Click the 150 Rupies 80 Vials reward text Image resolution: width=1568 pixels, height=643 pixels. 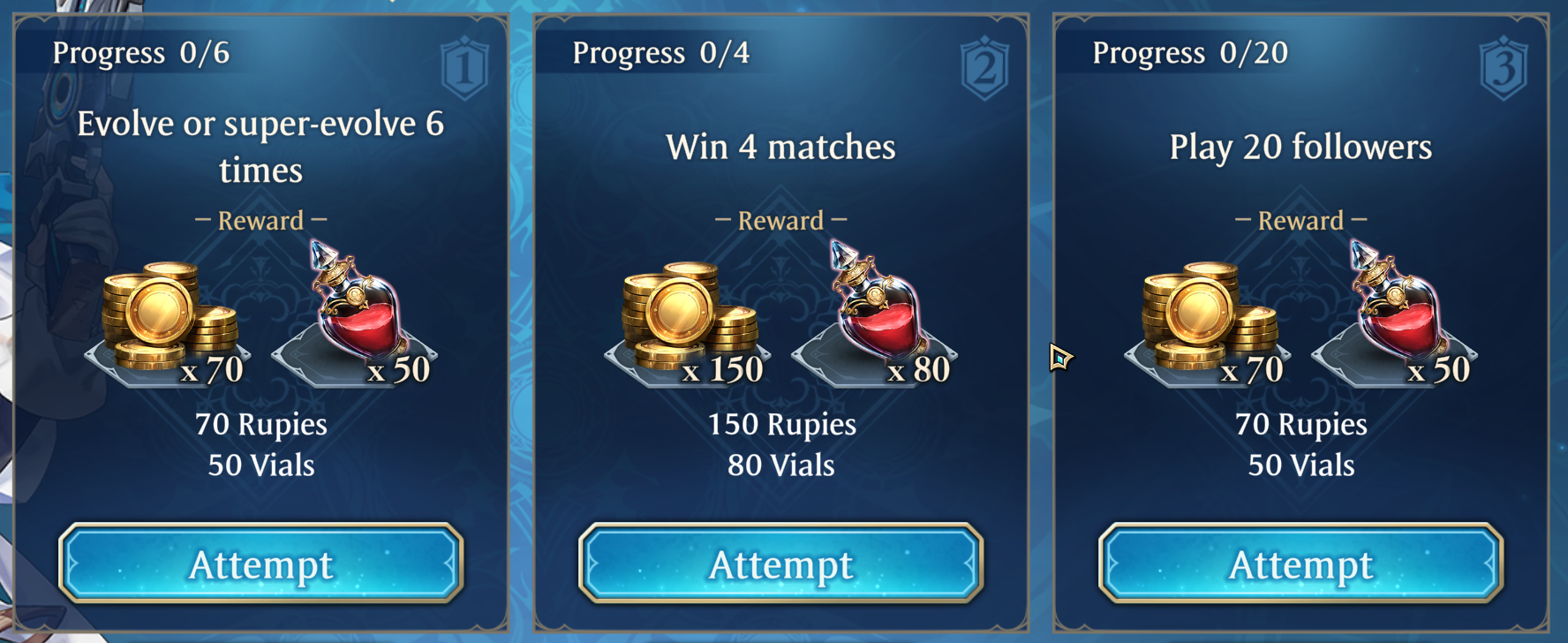pyautogui.click(x=781, y=444)
